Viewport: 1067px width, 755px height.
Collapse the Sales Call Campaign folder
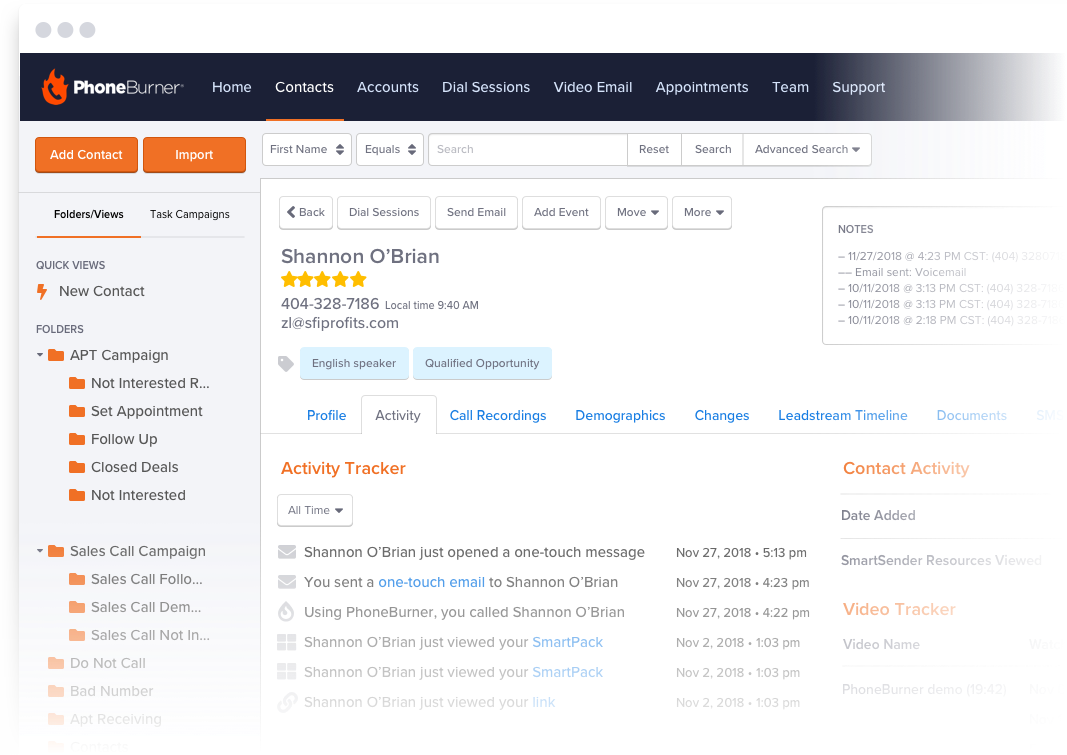click(x=40, y=551)
